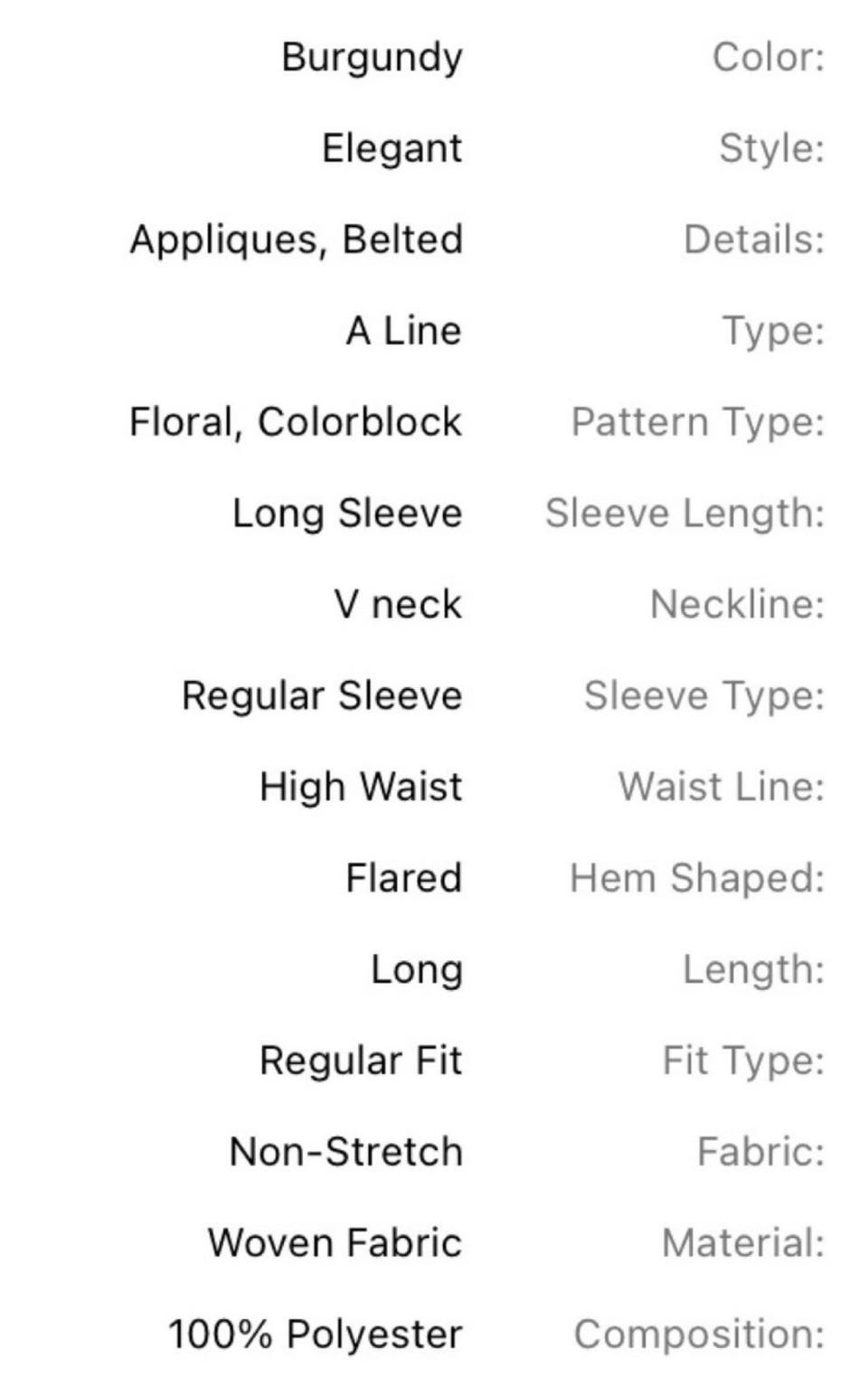Select the Non-Stretch fabric value
This screenshot has width=868, height=1397.
point(346,1152)
